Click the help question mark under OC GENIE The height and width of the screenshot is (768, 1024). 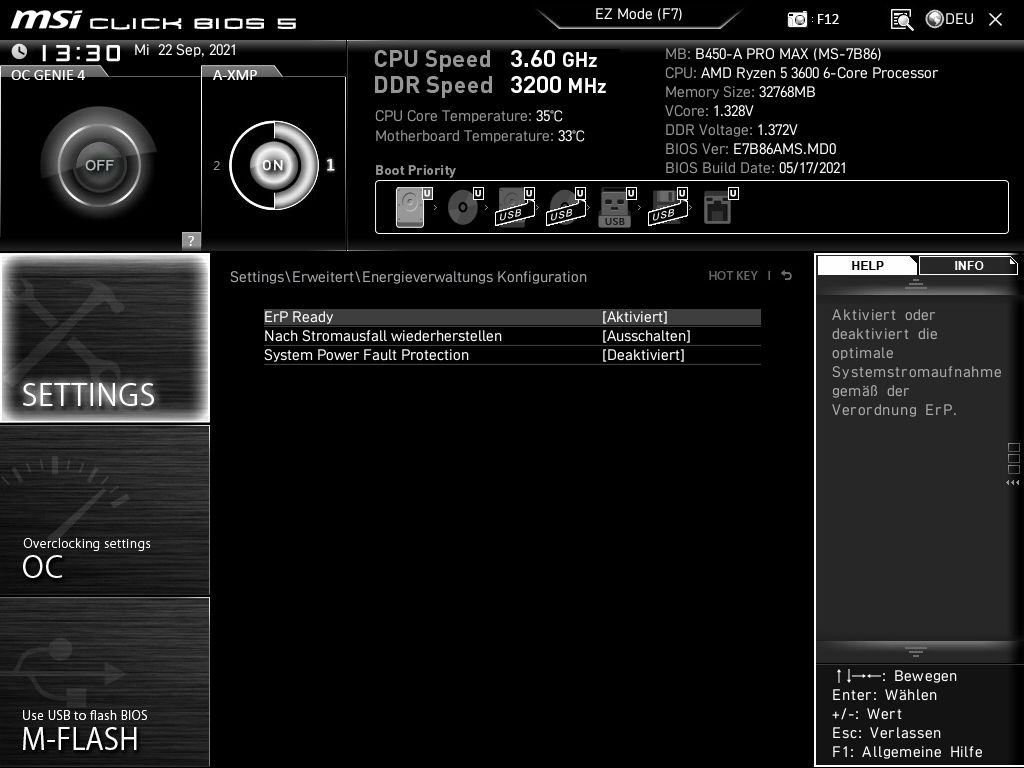click(190, 240)
